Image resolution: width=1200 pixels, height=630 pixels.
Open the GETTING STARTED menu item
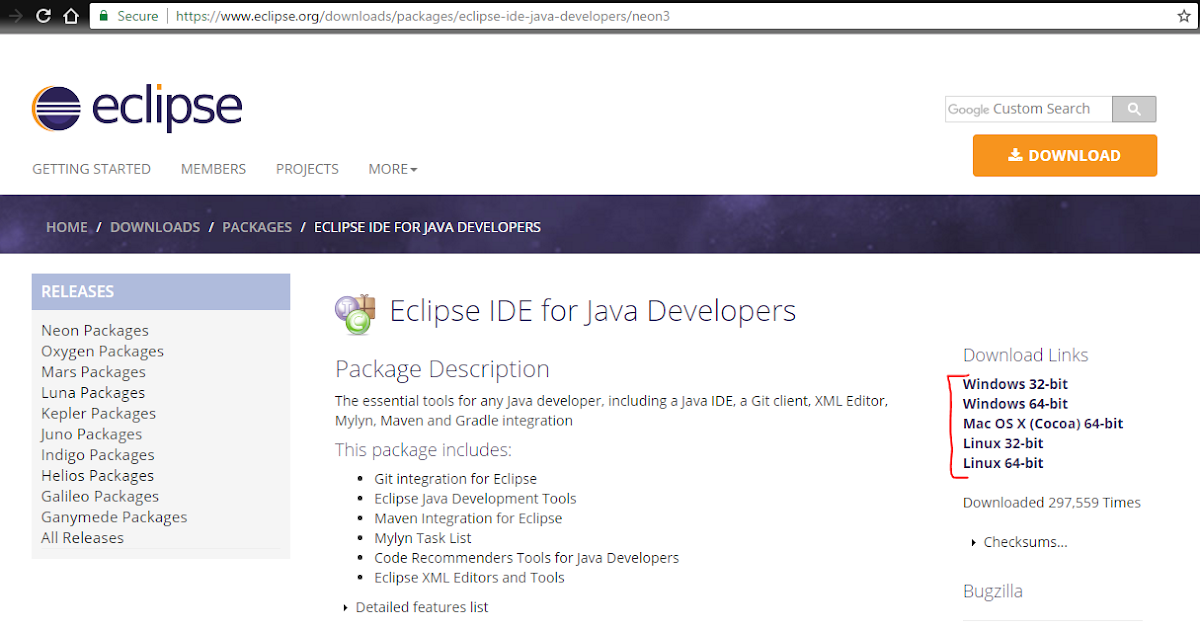(91, 169)
